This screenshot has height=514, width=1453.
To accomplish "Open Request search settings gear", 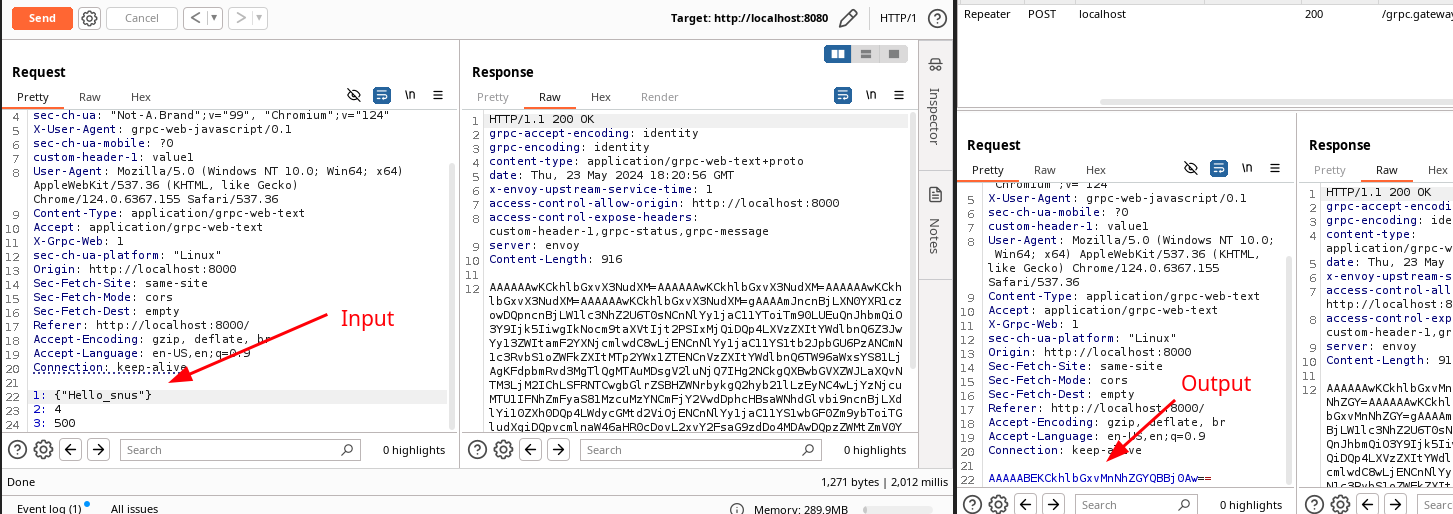I will pyautogui.click(x=43, y=450).
